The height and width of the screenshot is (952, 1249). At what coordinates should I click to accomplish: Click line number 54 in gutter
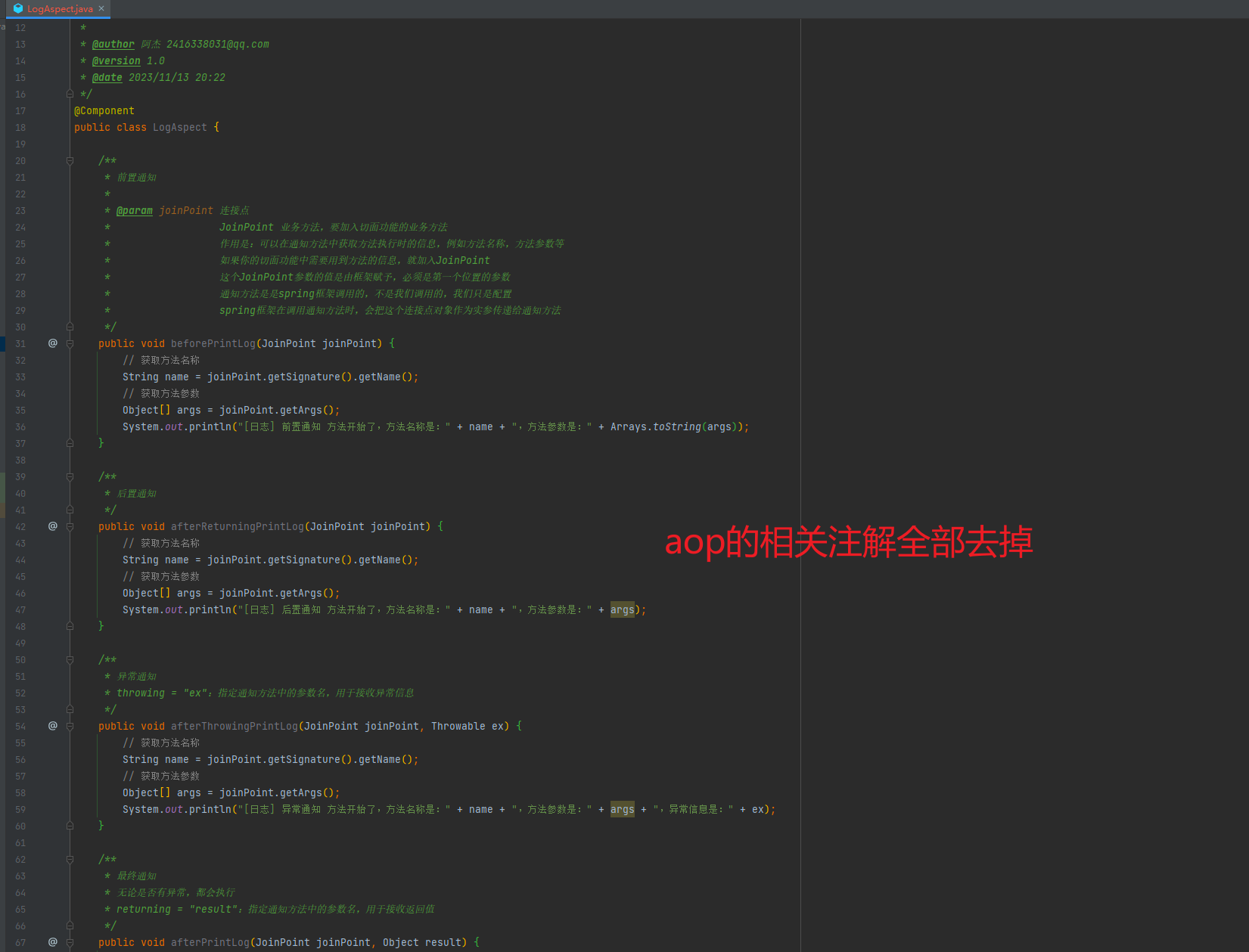(20, 727)
